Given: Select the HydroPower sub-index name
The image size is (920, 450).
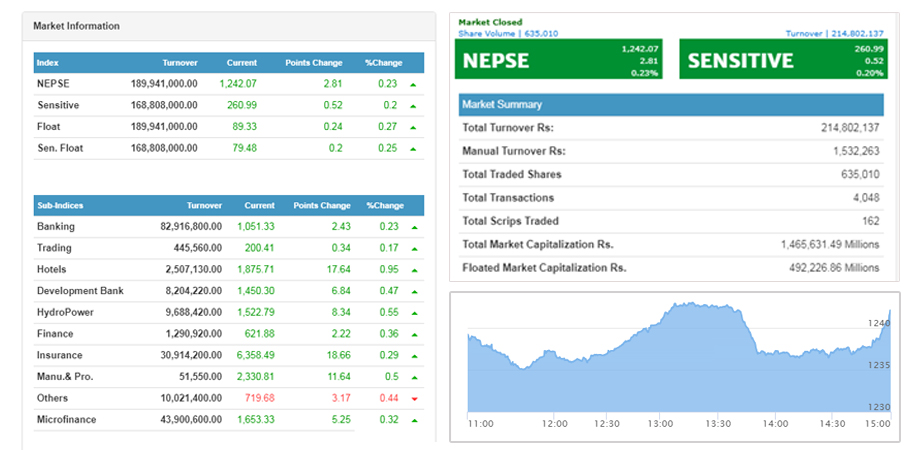Looking at the screenshot, I should [65, 313].
